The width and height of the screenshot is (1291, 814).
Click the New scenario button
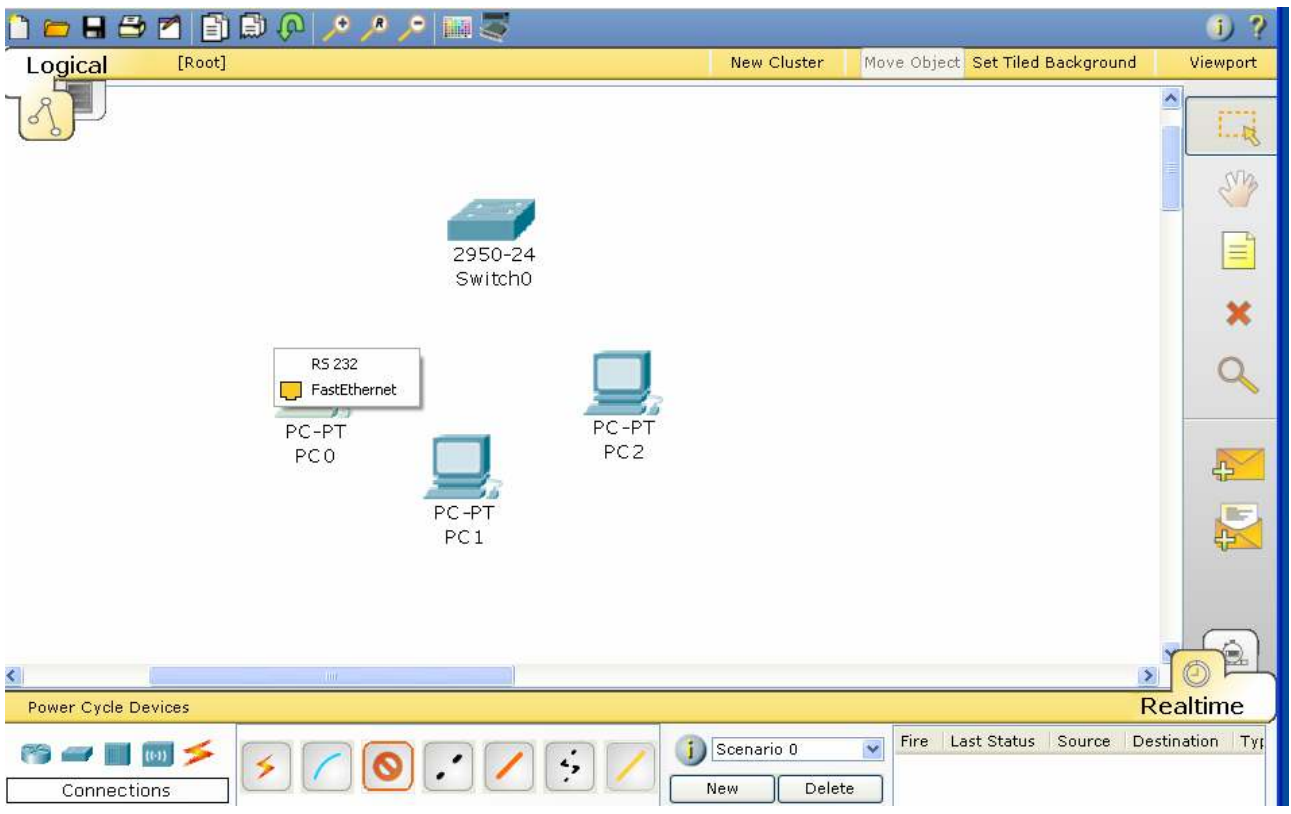tap(721, 788)
